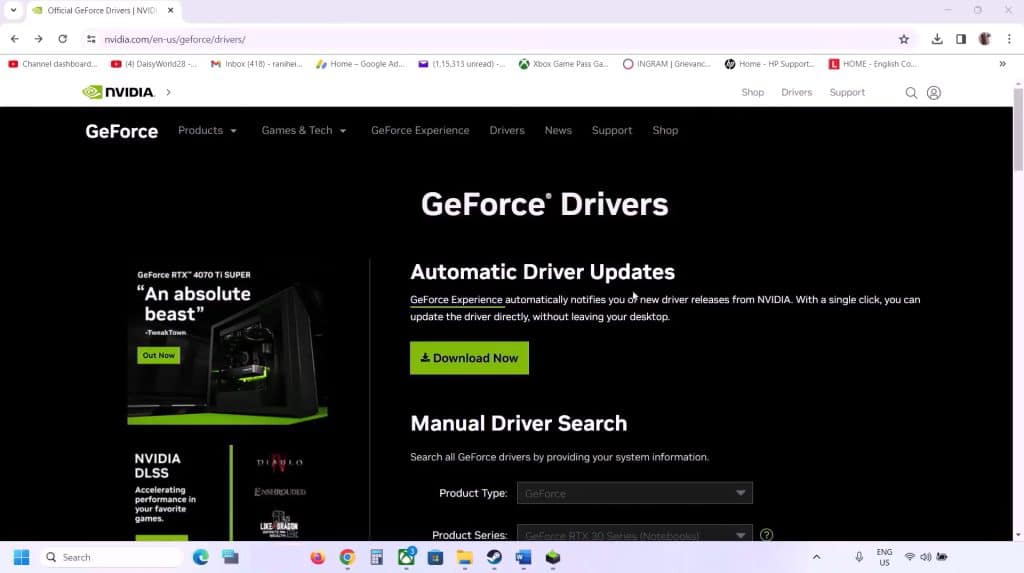Open the Gmail Inbox bookmark
The image size is (1024, 573).
click(257, 64)
